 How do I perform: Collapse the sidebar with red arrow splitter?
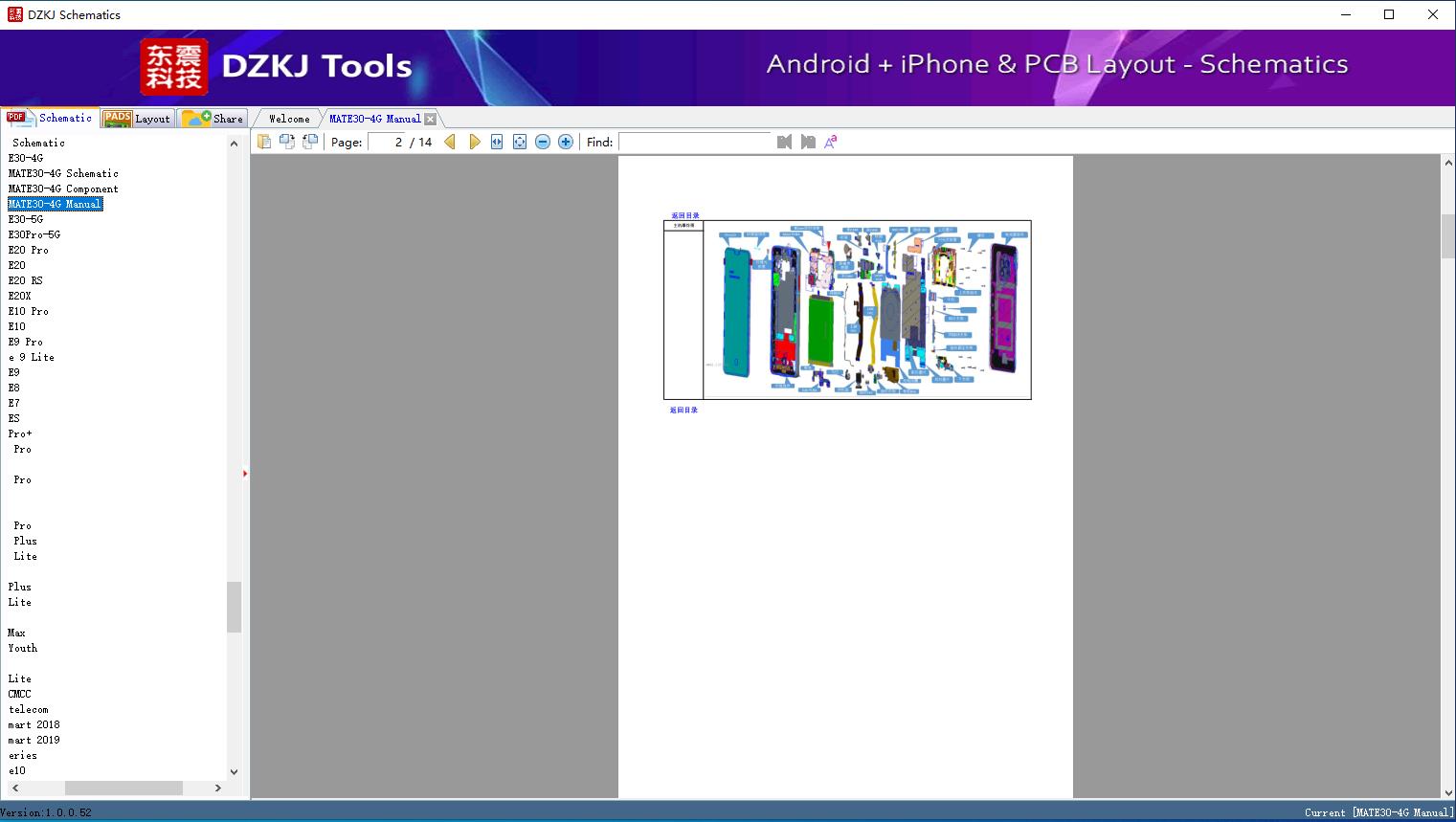coord(245,474)
